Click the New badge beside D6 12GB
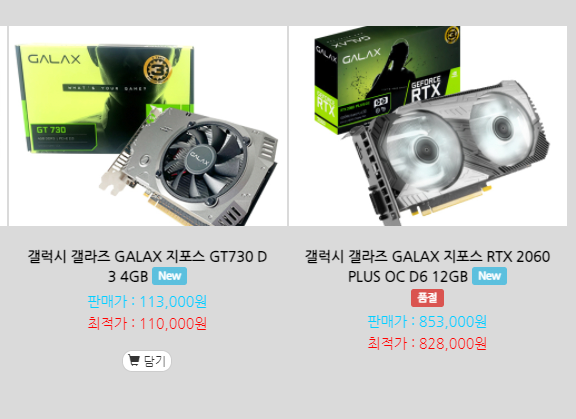Viewport: 576px width, 419px height. pos(489,276)
